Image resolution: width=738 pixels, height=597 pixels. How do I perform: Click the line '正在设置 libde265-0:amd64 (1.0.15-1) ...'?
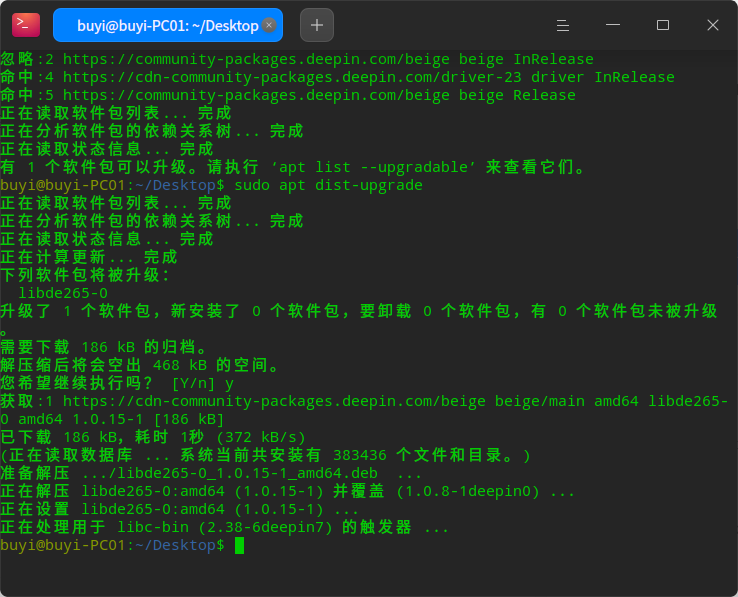point(179,509)
